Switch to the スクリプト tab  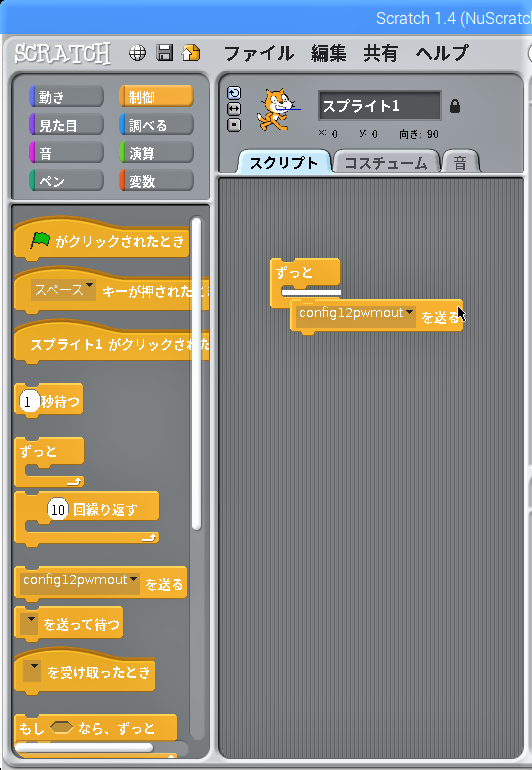284,163
